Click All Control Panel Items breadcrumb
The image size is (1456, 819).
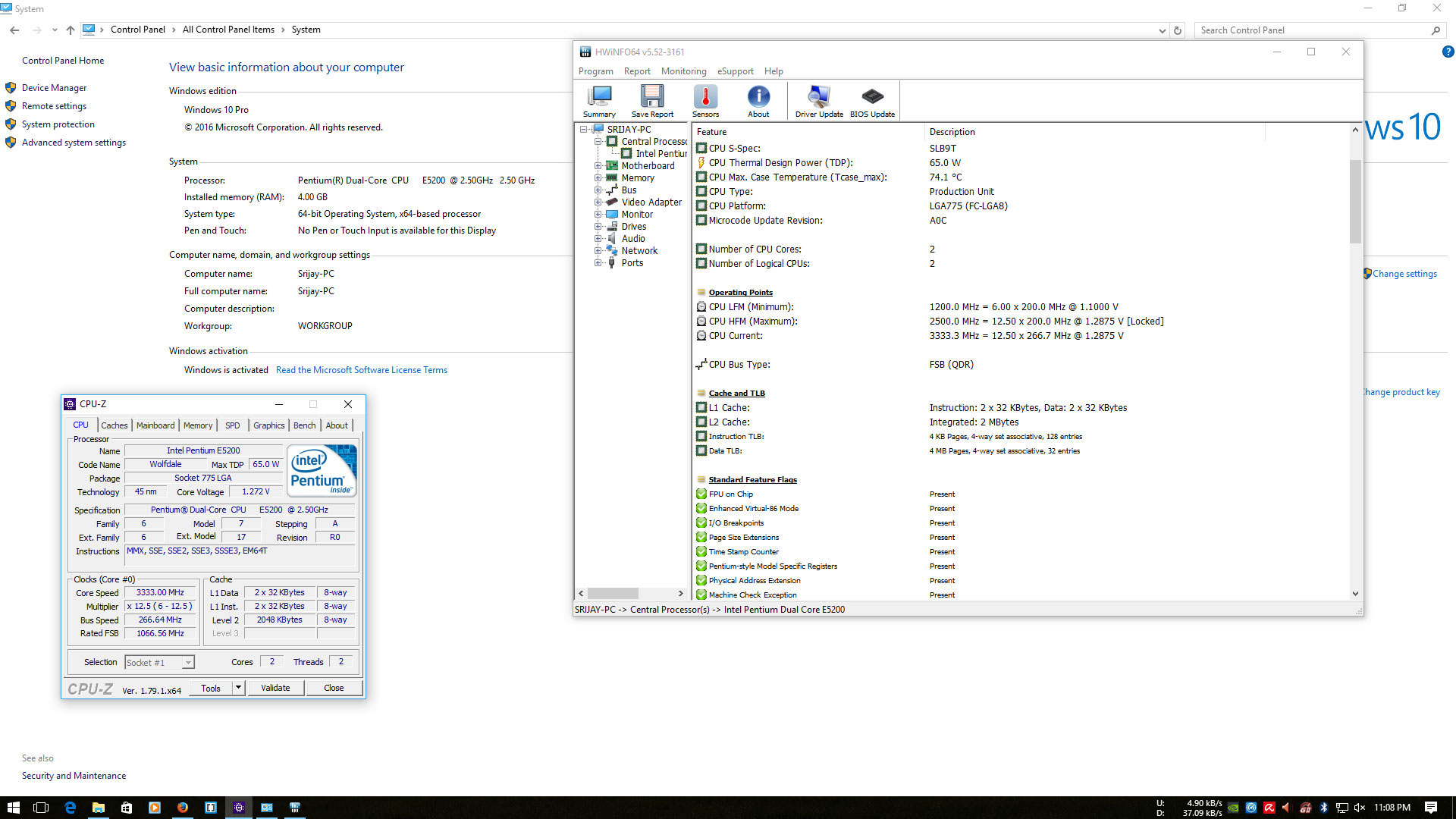tap(228, 30)
